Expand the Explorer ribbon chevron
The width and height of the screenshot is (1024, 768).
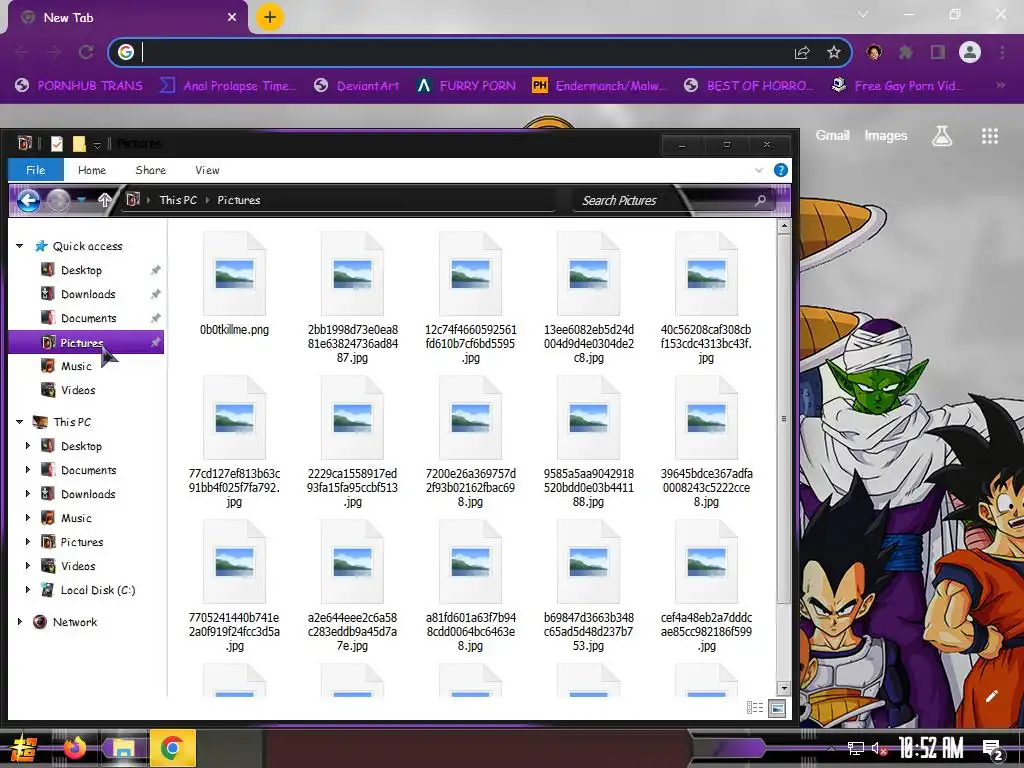pyautogui.click(x=758, y=170)
